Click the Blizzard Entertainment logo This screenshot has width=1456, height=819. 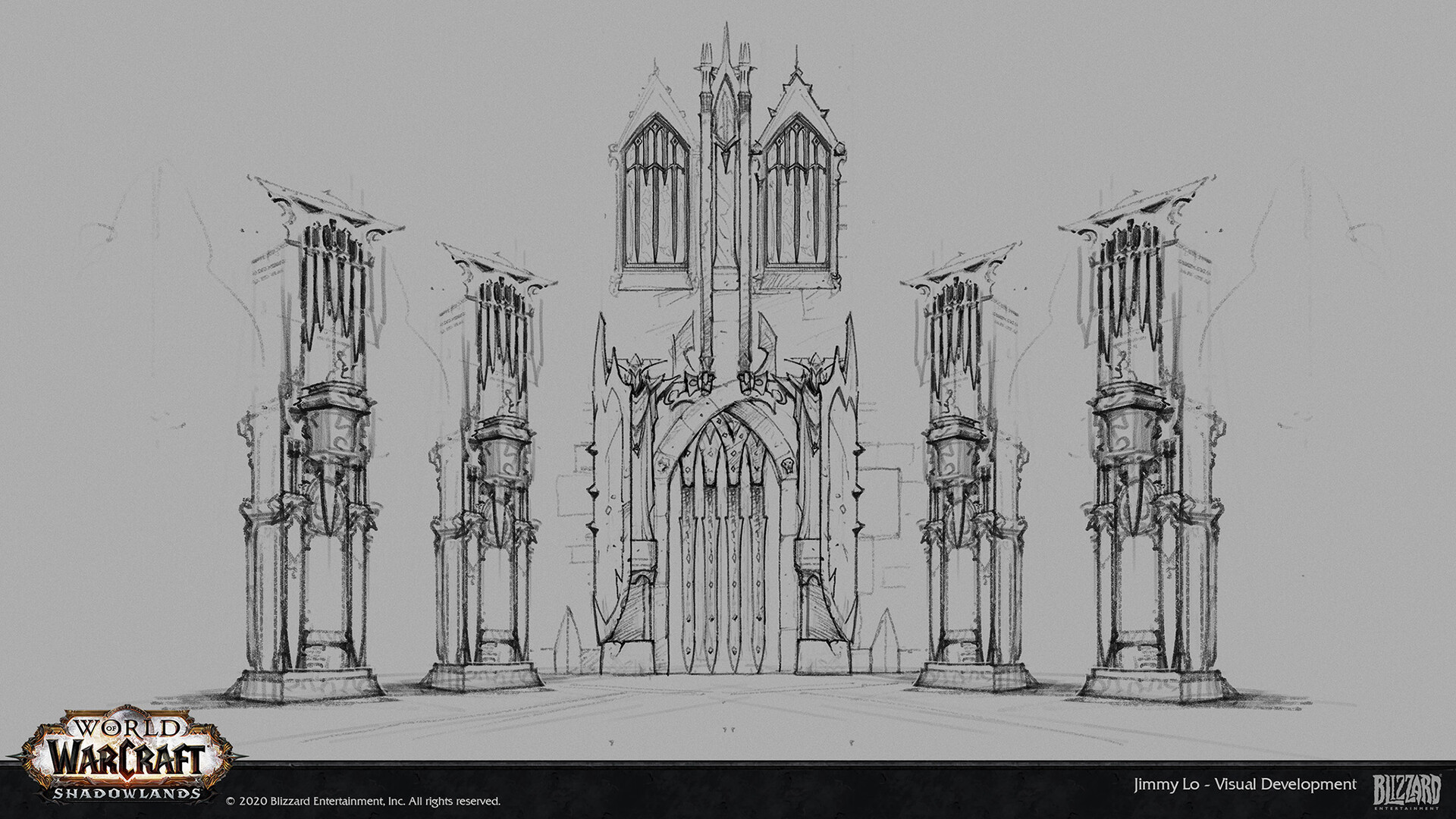coord(1407,793)
